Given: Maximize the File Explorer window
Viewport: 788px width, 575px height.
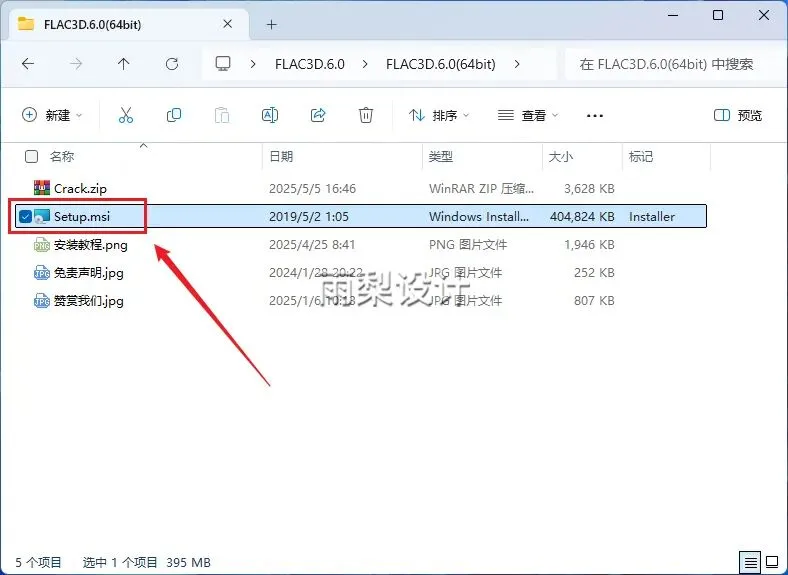Looking at the screenshot, I should point(718,15).
